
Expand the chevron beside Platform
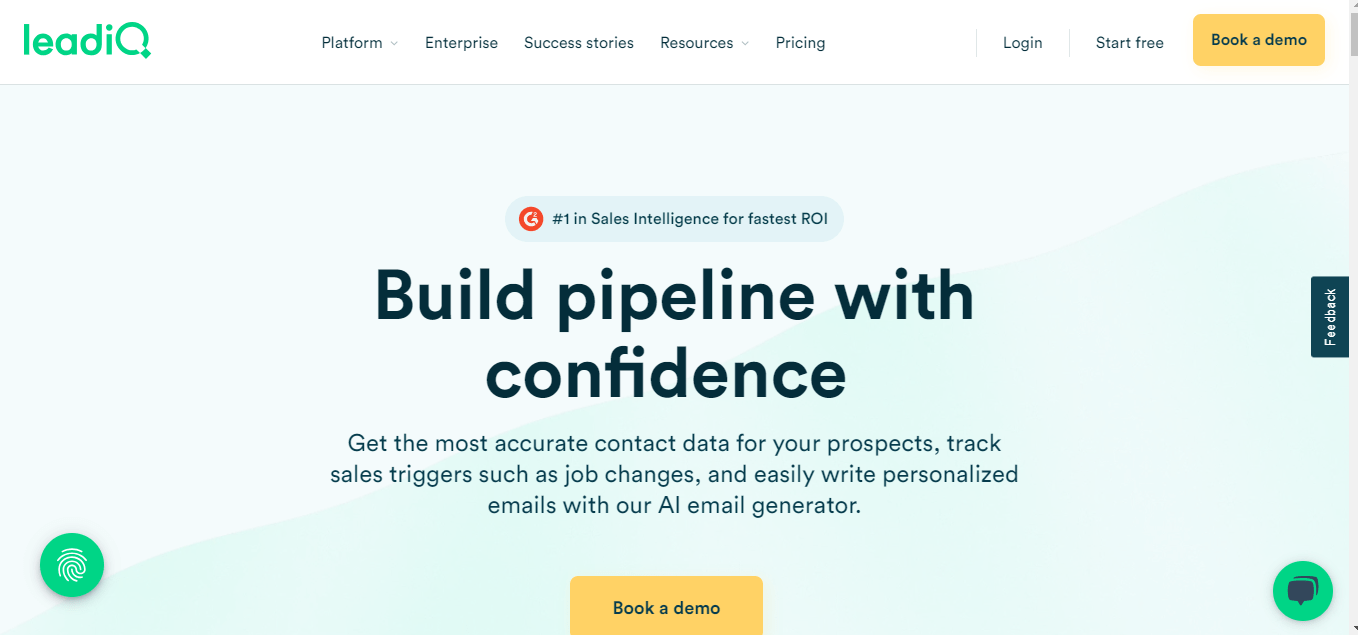tap(394, 44)
